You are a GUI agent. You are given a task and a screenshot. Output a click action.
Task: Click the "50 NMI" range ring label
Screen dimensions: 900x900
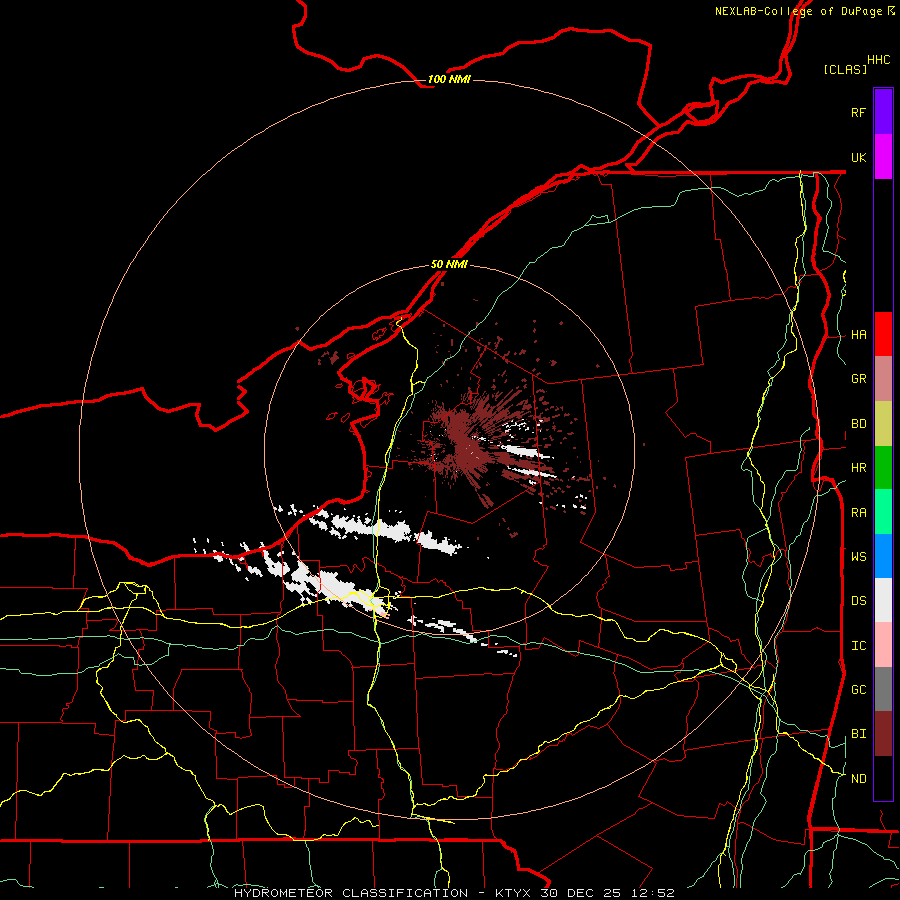[449, 264]
